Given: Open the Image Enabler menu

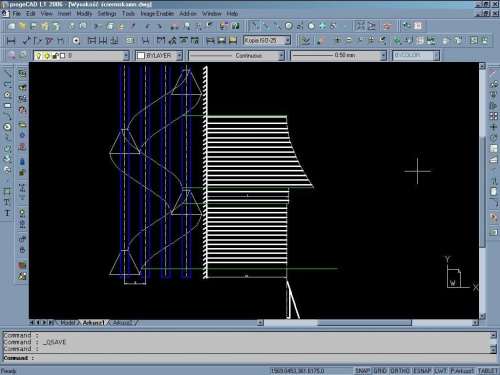Looking at the screenshot, I should [157, 14].
